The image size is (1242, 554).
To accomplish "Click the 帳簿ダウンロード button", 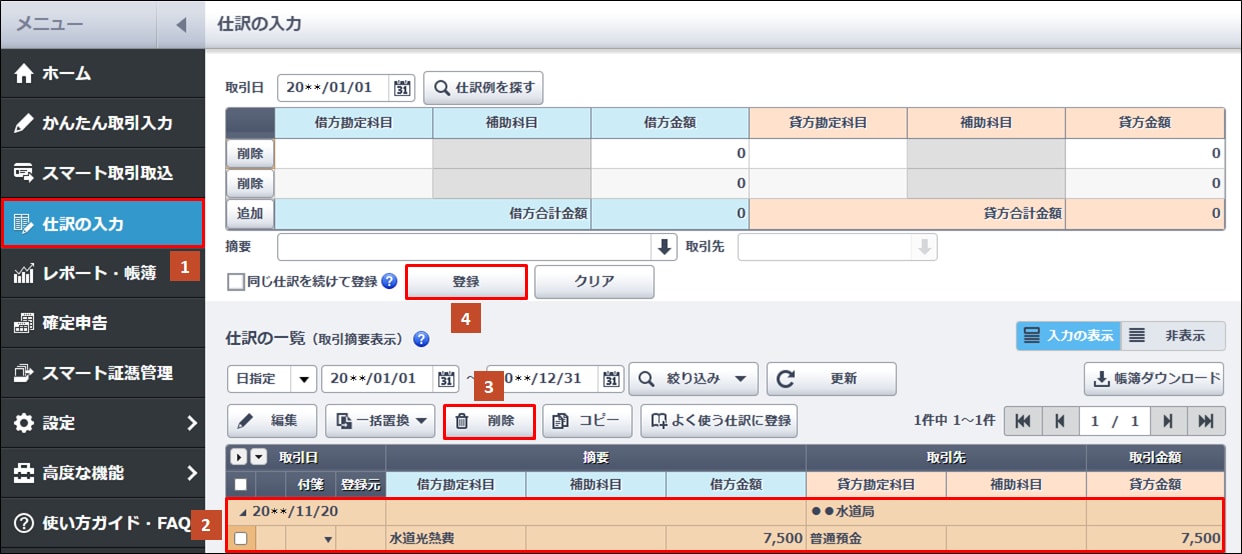I will 1153,379.
